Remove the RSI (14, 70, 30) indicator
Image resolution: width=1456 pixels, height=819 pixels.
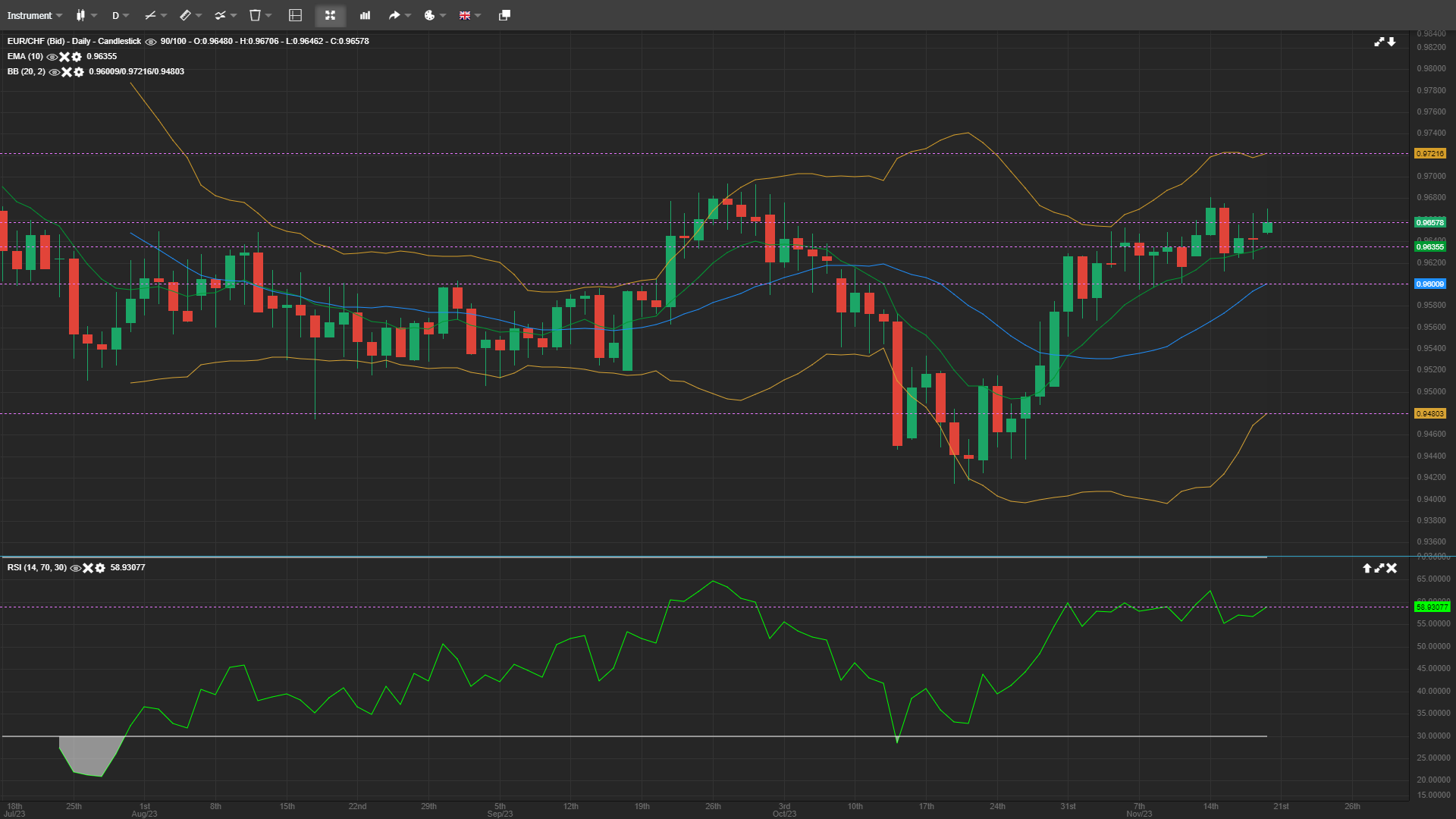[x=88, y=568]
